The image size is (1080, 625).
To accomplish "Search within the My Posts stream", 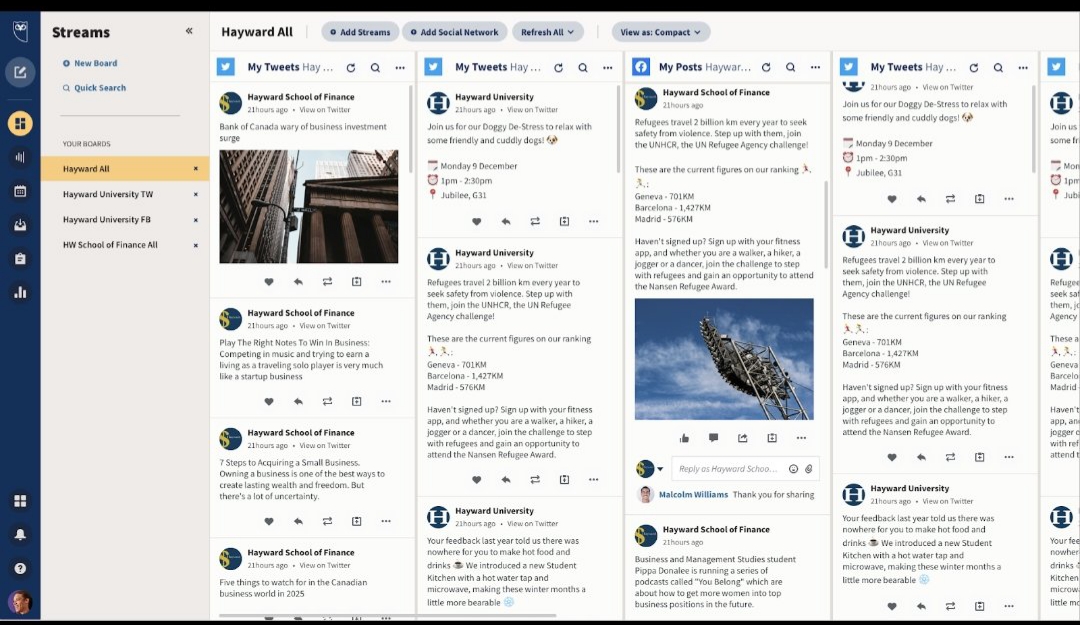I will [x=791, y=68].
